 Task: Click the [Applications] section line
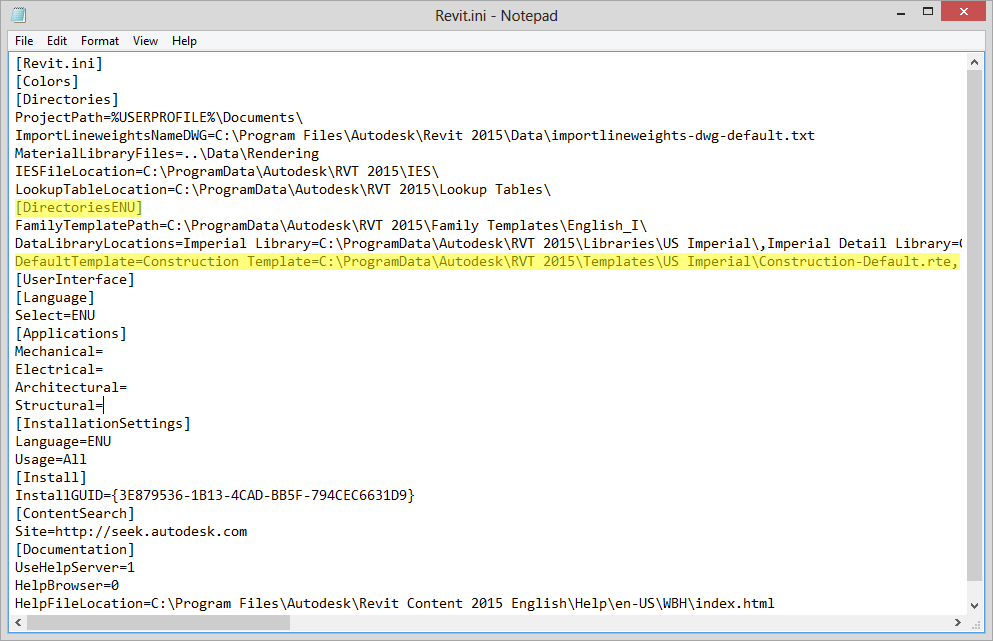tap(70, 333)
